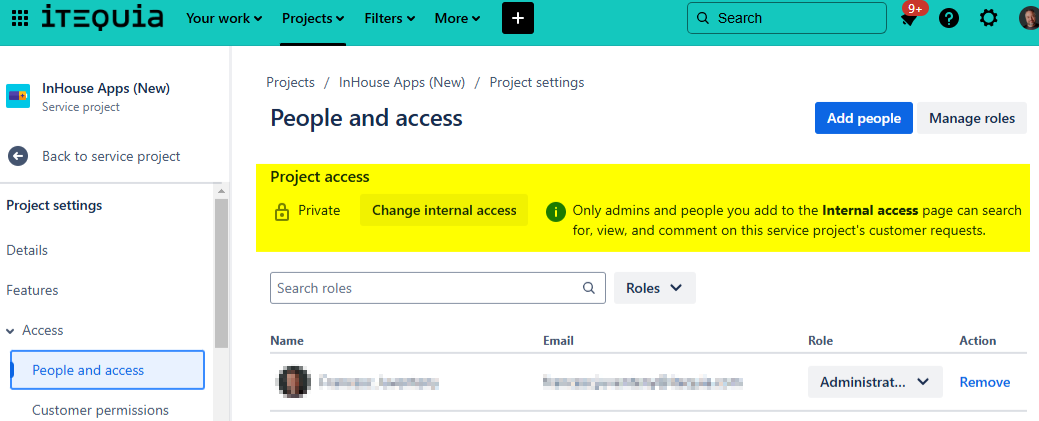Click Change internal access button

[444, 210]
